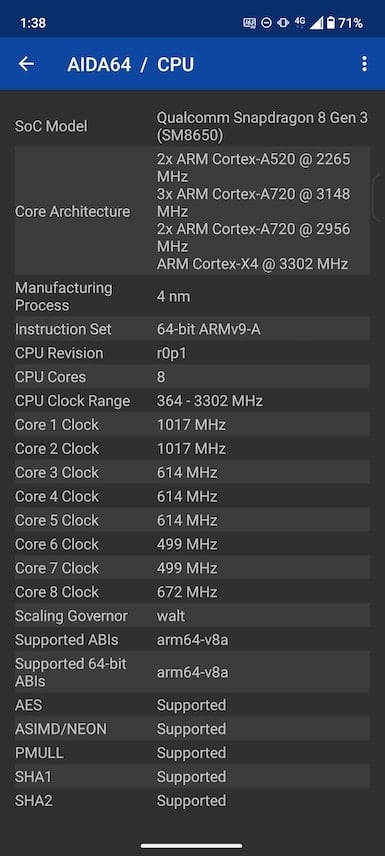Tap the back arrow in header
Viewport: 385px width, 856px height.
pos(26,64)
